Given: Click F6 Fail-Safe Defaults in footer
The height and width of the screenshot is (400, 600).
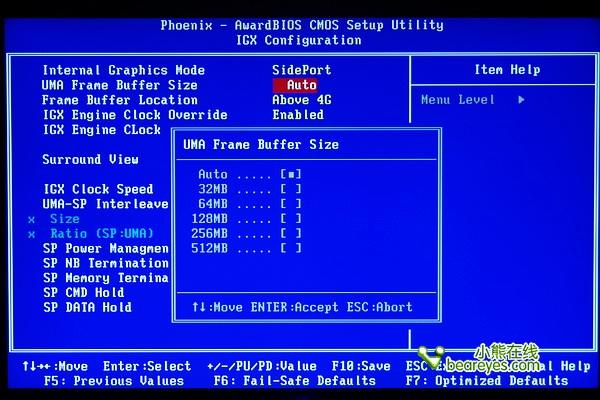Looking at the screenshot, I should point(295,381).
